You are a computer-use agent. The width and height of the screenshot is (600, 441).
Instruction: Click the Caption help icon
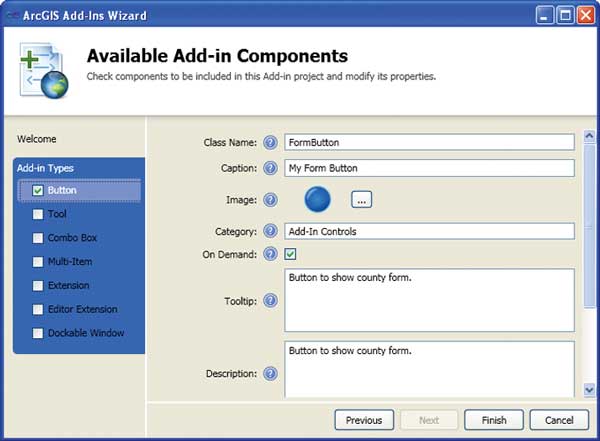[x=270, y=168]
